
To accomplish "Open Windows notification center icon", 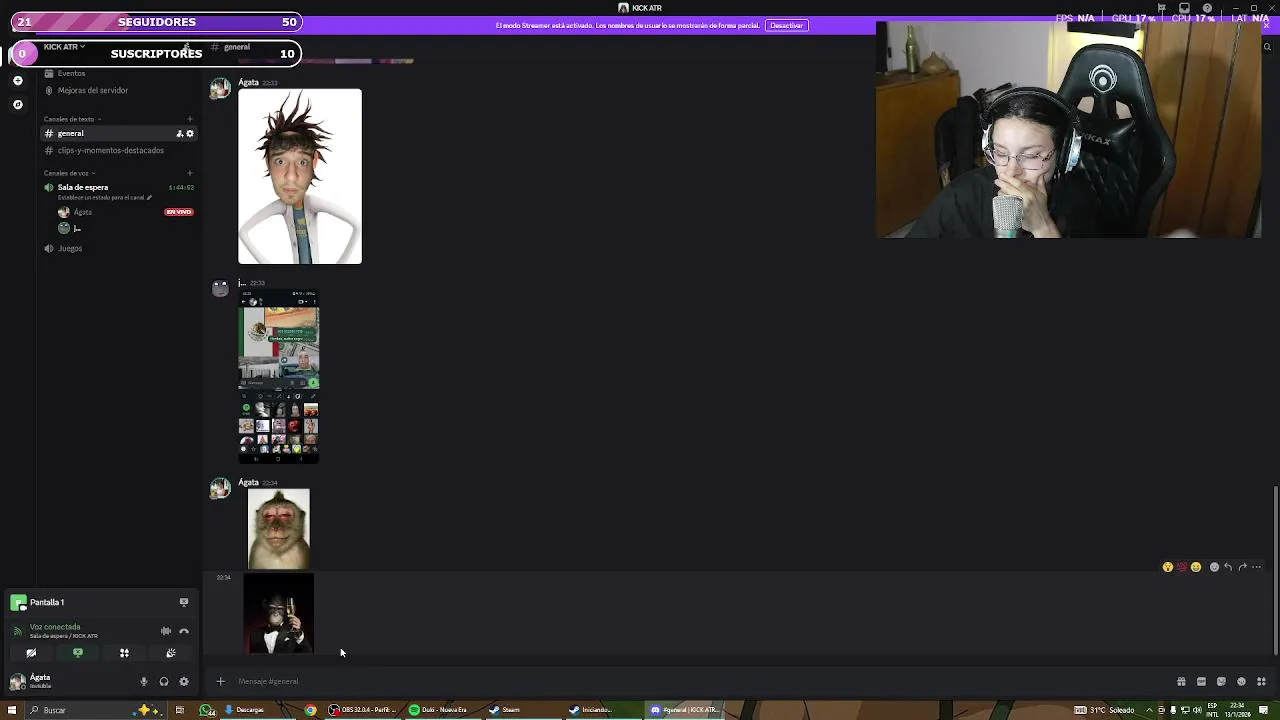I will (x=1264, y=710).
